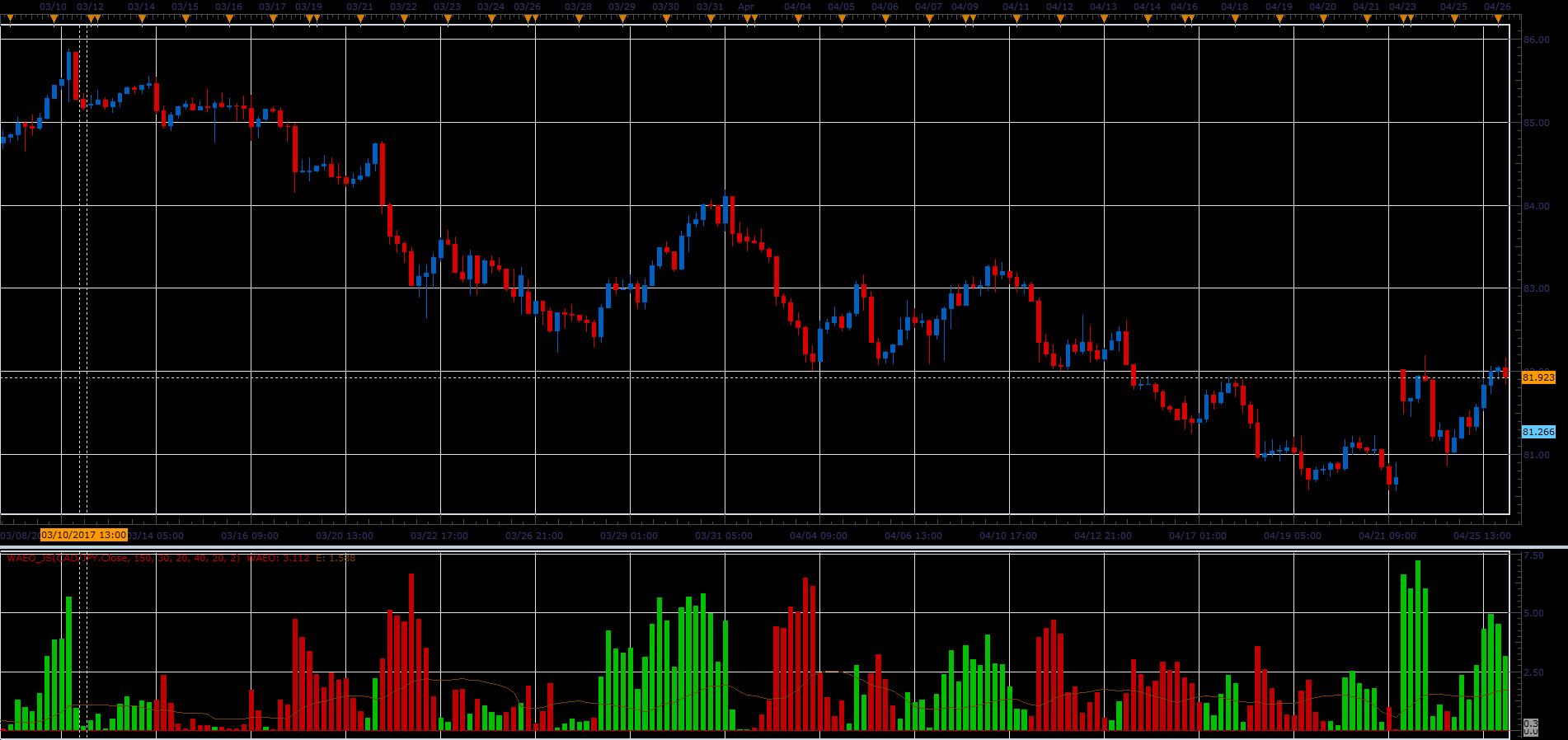Click the 03/29 01:00 time axis label
Screen dimensions: 1568x740
click(629, 536)
